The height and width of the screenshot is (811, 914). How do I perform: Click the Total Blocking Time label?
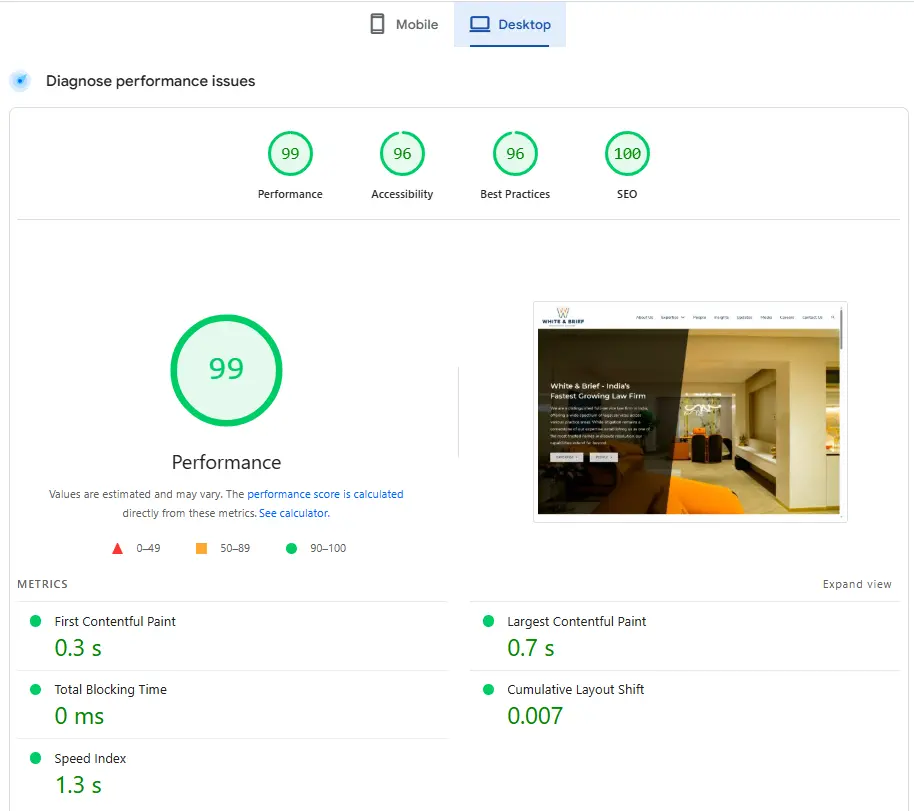click(x=110, y=690)
